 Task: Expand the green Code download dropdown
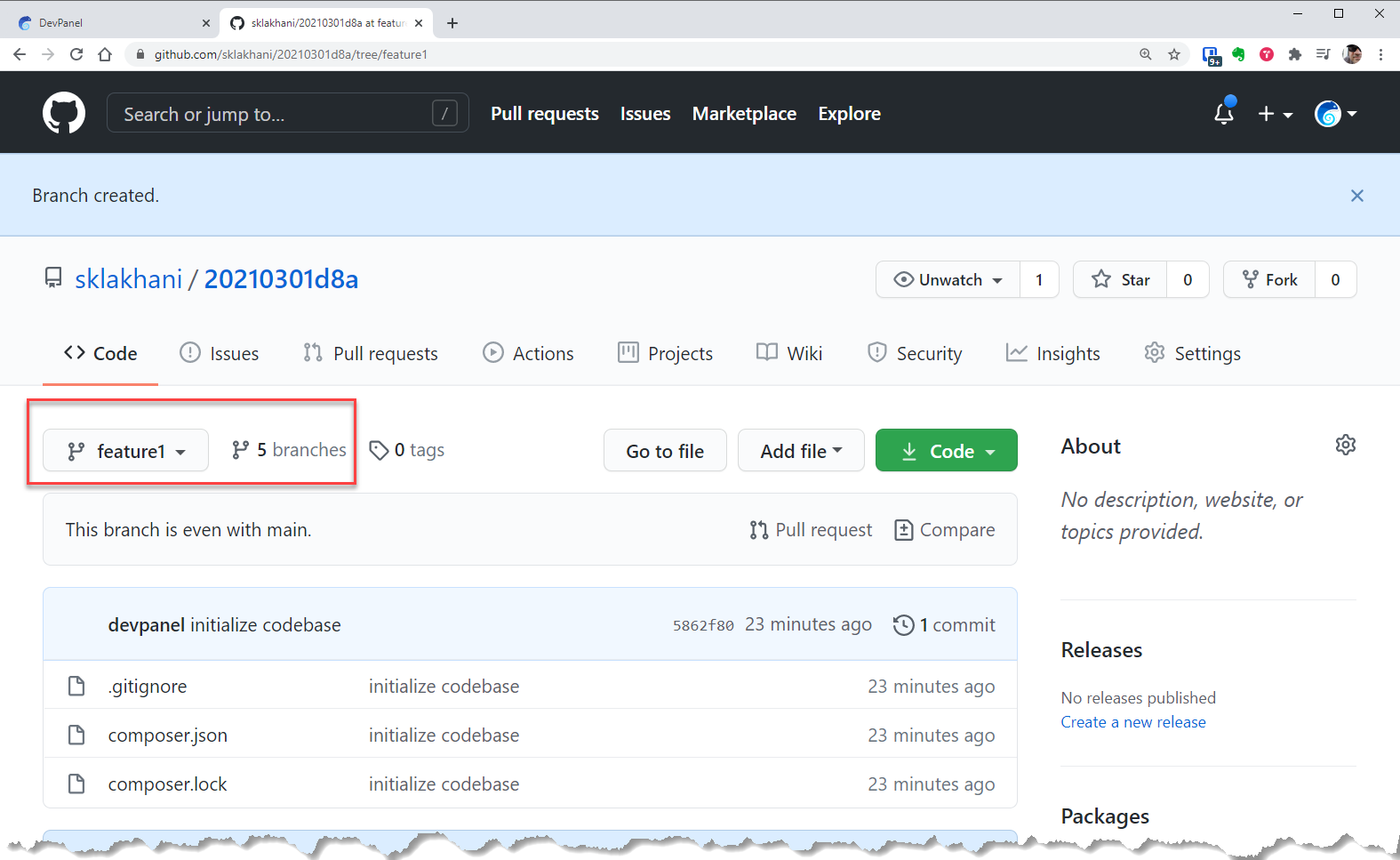coord(946,451)
